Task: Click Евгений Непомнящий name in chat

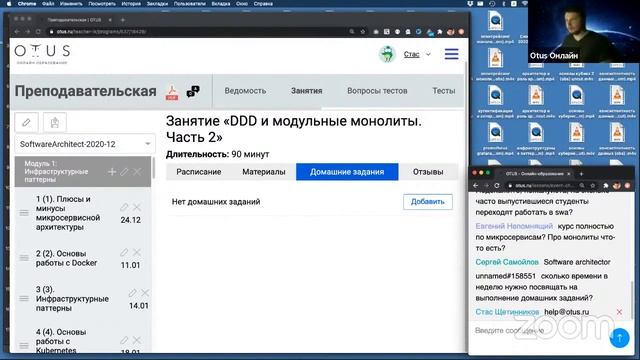Action: [x=514, y=226]
